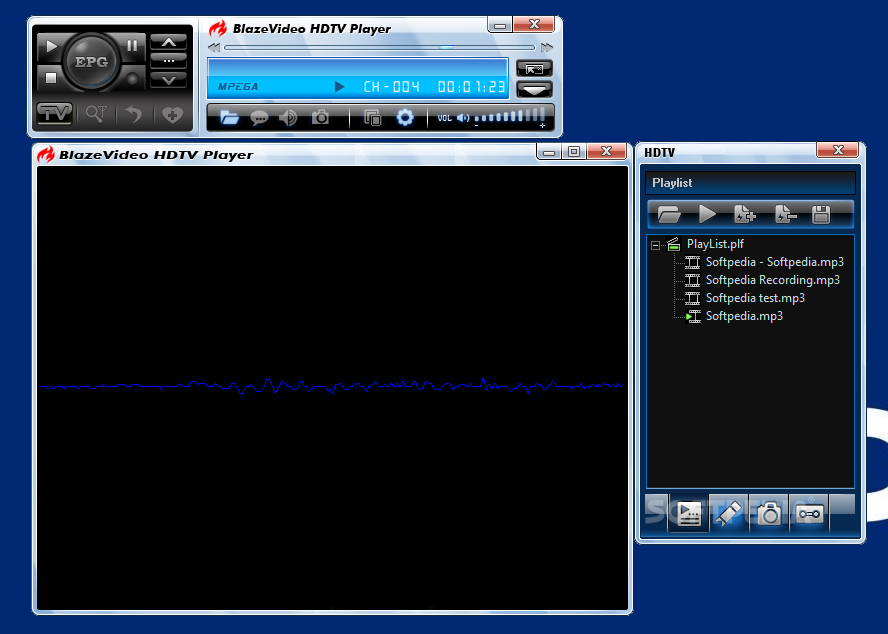The image size is (888, 634).
Task: Open a playlist with the HDTV panel folder icon
Action: (669, 215)
